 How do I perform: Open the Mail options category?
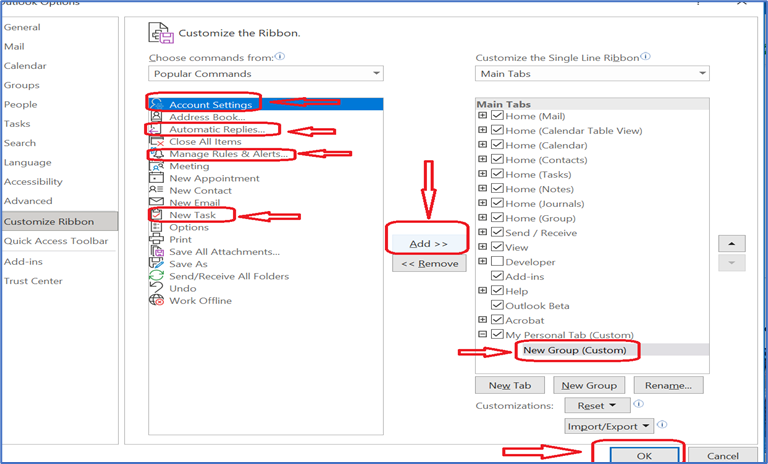click(x=14, y=47)
